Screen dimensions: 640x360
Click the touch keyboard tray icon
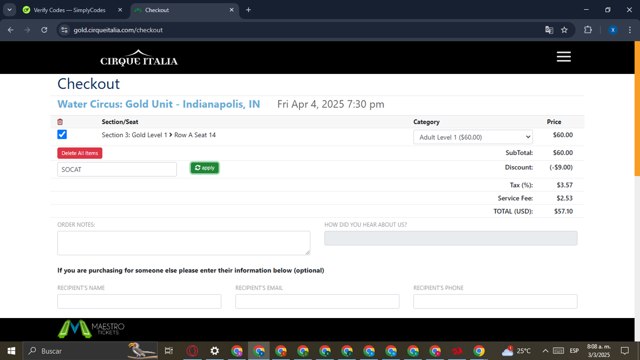point(558,351)
